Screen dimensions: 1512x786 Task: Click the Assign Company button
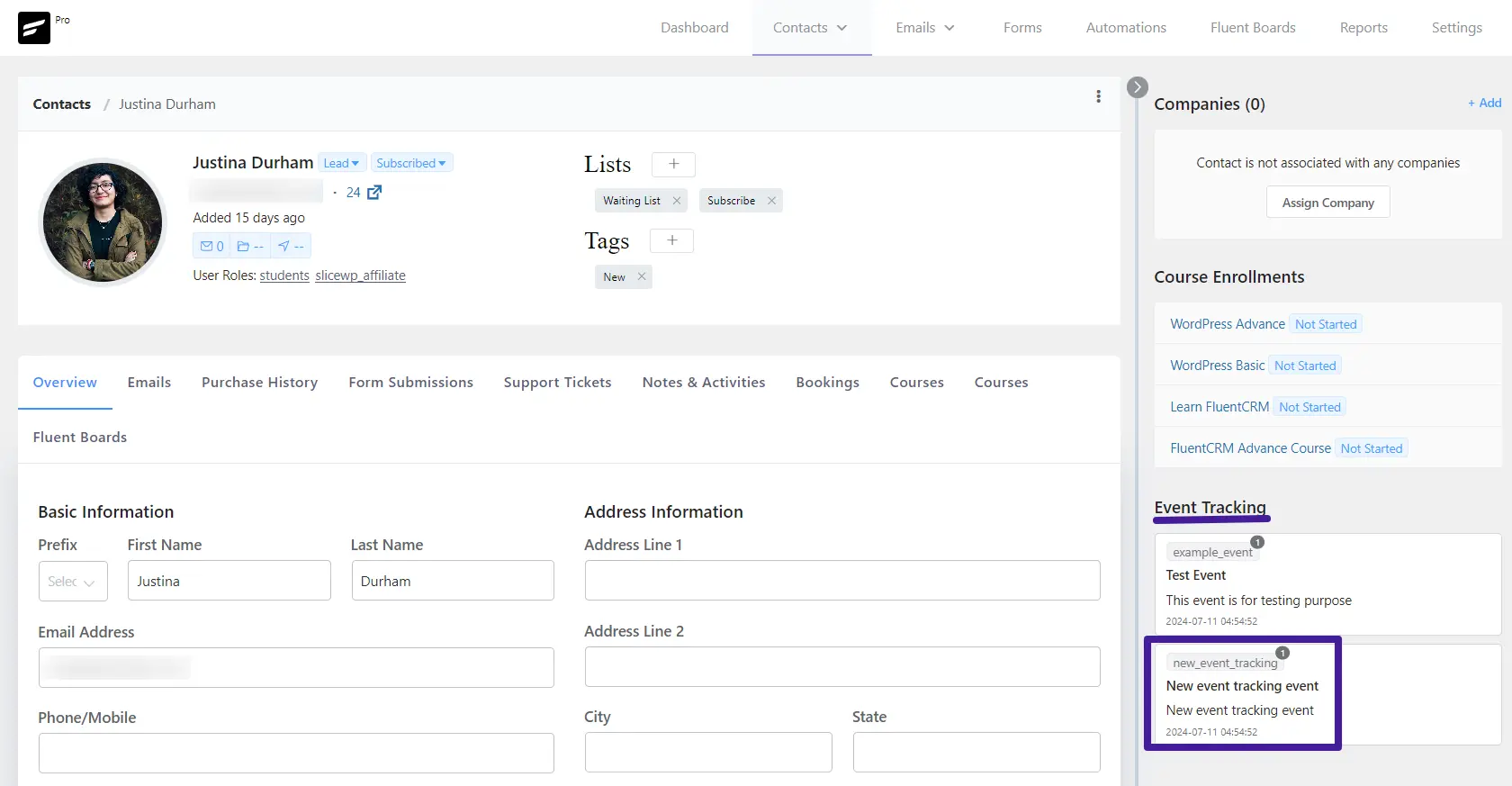[1328, 202]
